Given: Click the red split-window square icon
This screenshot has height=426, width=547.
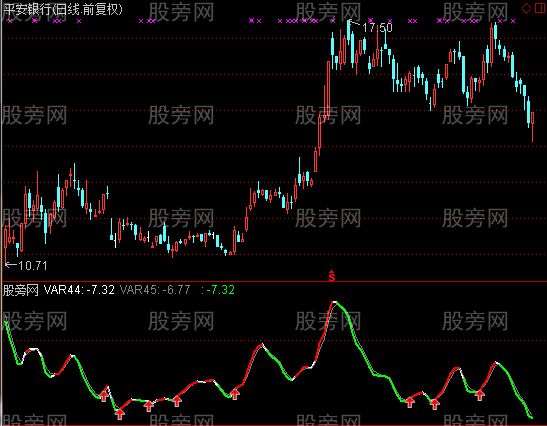Looking at the screenshot, I should pos(540,8).
